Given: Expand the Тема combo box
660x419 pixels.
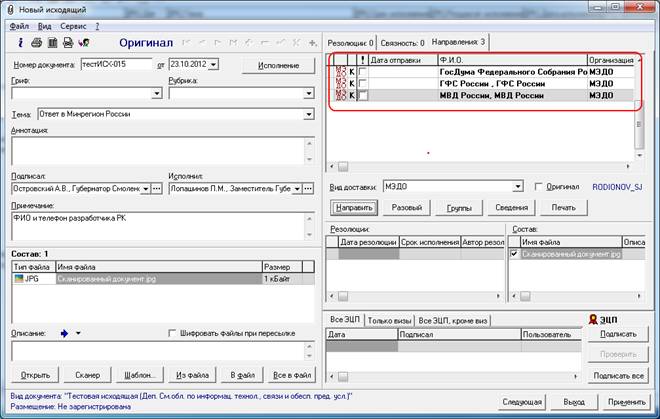Looking at the screenshot, I should (309, 114).
